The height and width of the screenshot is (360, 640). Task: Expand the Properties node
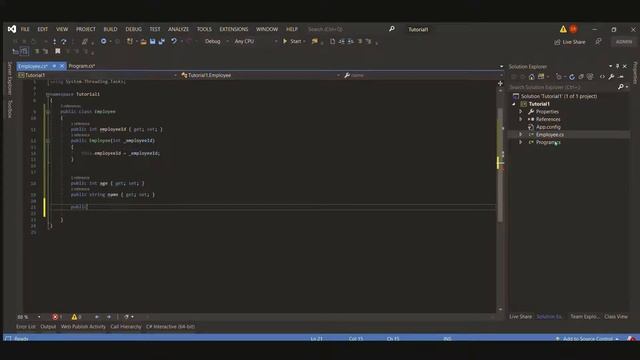(x=521, y=111)
